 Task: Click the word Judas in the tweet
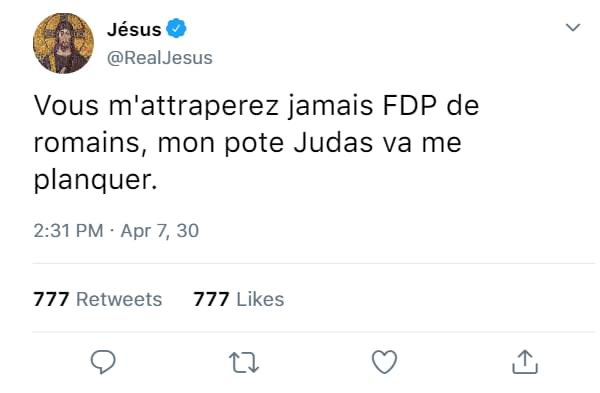point(333,143)
